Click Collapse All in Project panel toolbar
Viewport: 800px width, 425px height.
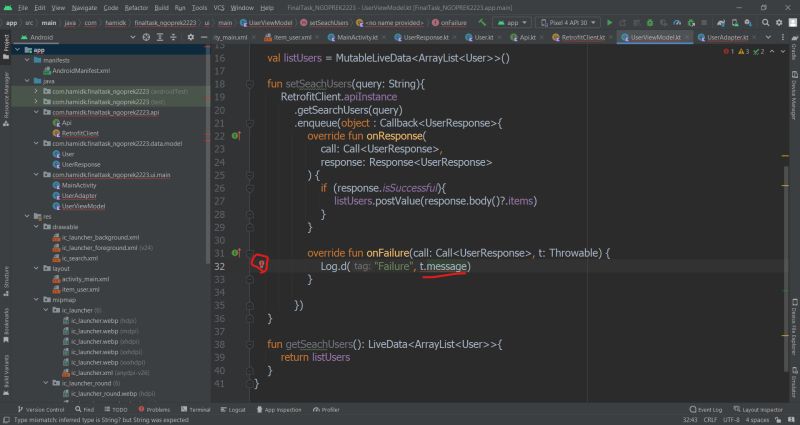pyautogui.click(x=173, y=37)
